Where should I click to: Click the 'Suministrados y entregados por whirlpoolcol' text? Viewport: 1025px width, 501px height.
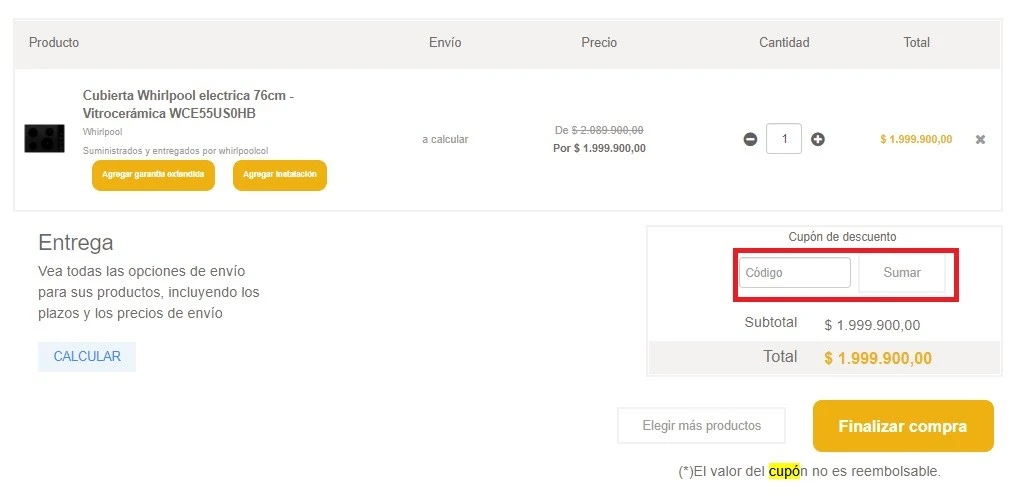pyautogui.click(x=175, y=151)
